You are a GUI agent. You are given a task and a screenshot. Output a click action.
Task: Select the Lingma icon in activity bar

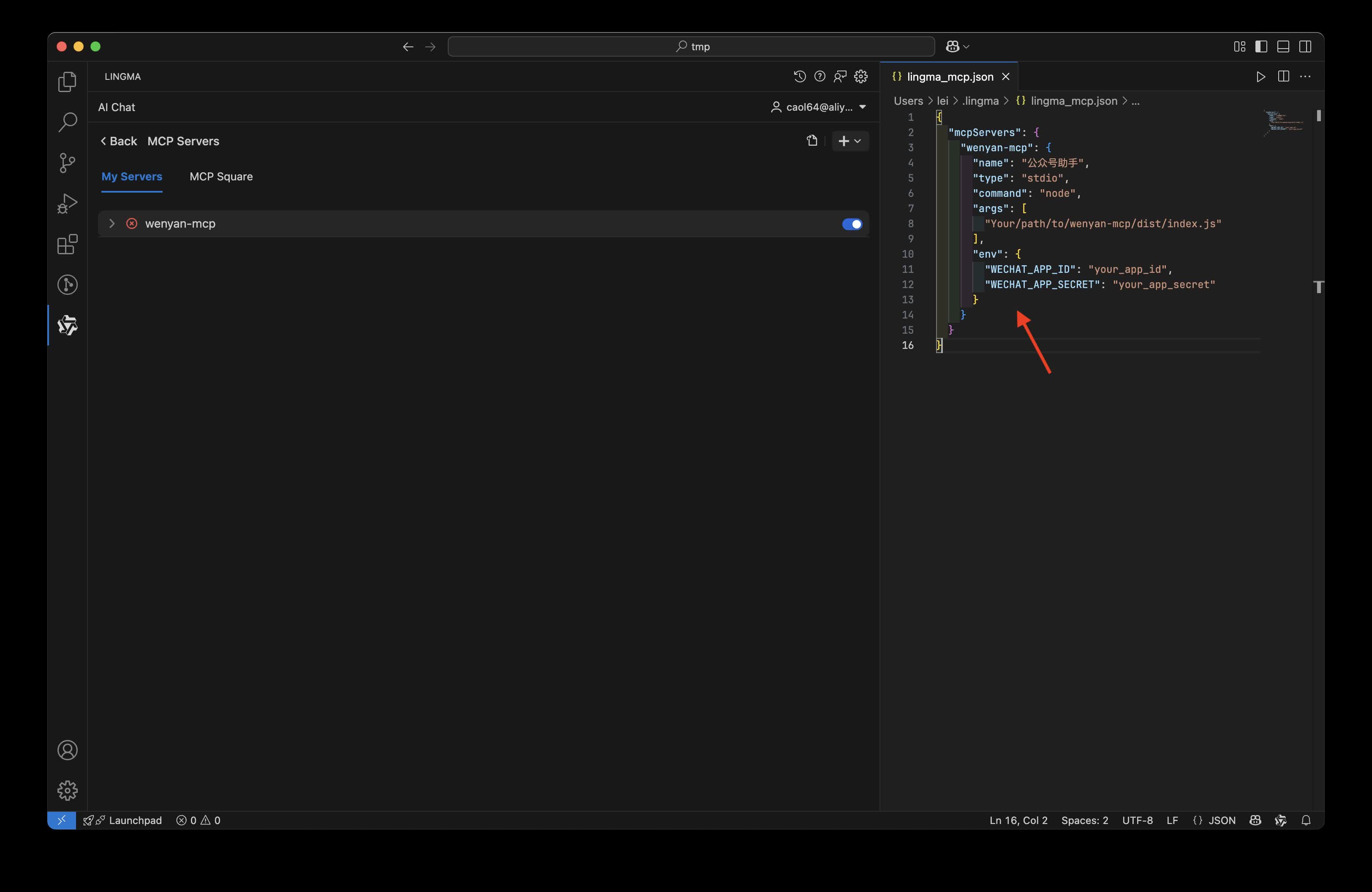click(68, 326)
